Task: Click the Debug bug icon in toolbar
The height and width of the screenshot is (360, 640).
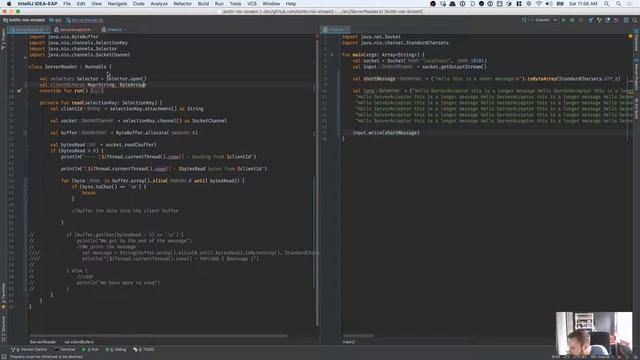Action: (572, 20)
